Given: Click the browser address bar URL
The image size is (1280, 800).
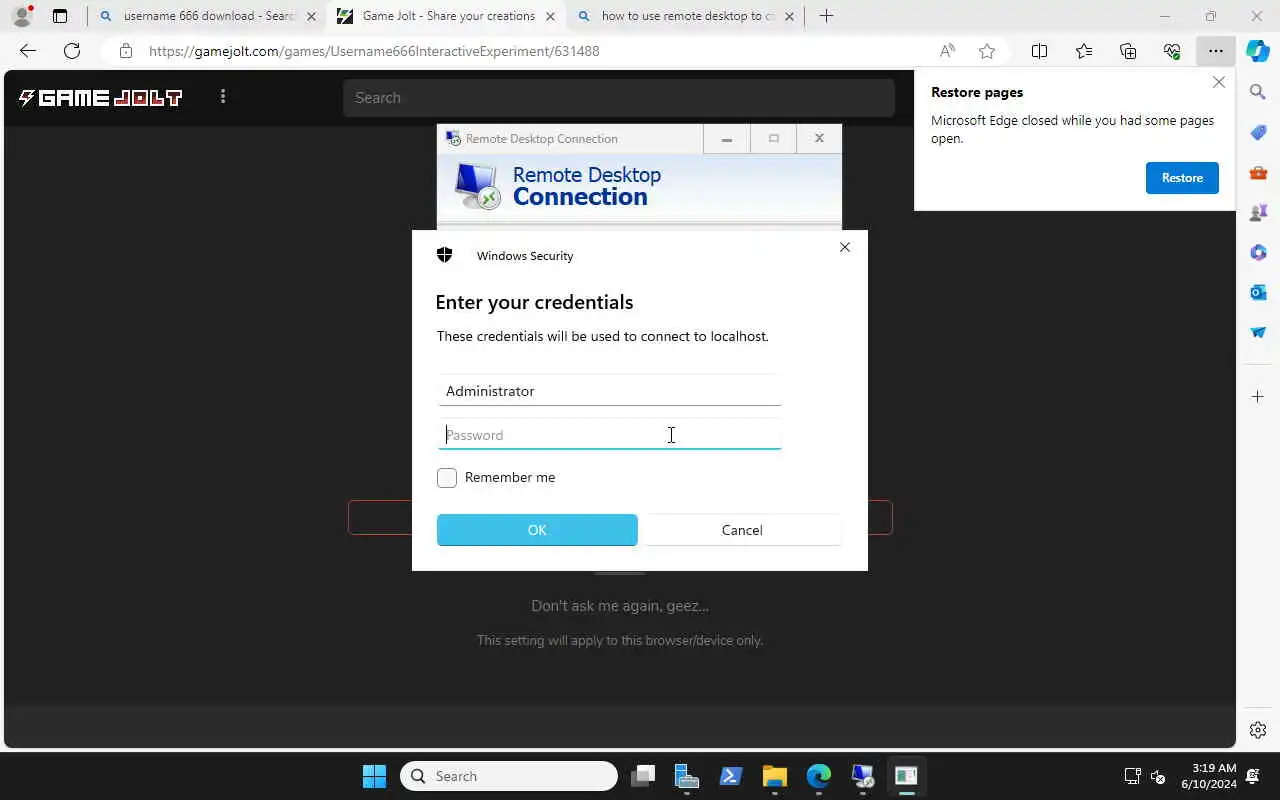Looking at the screenshot, I should 374,51.
